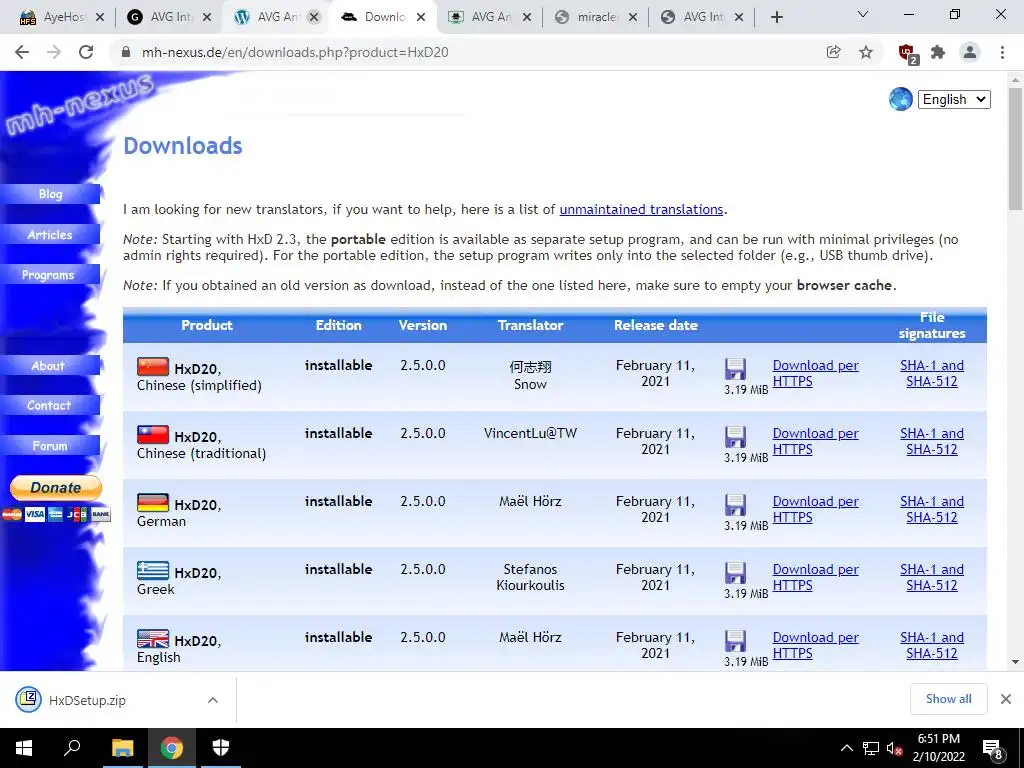Screen dimensions: 1024x768
Task: Click the muted volume tray icon
Action: (x=894, y=748)
